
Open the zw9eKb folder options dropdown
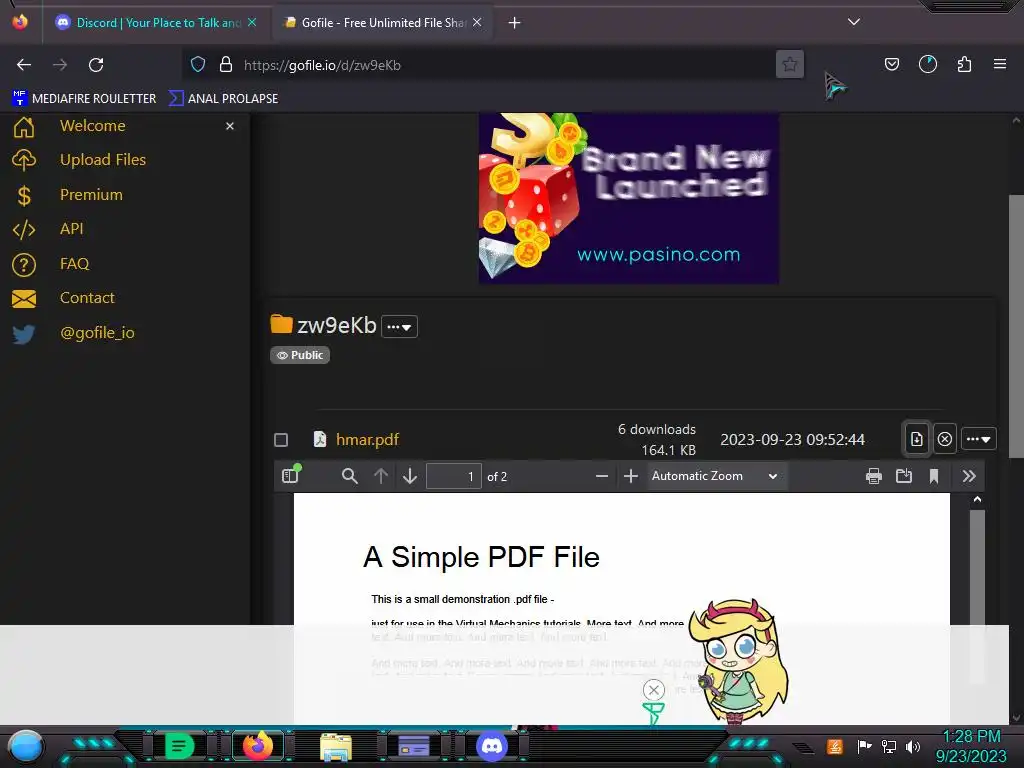pyautogui.click(x=399, y=327)
